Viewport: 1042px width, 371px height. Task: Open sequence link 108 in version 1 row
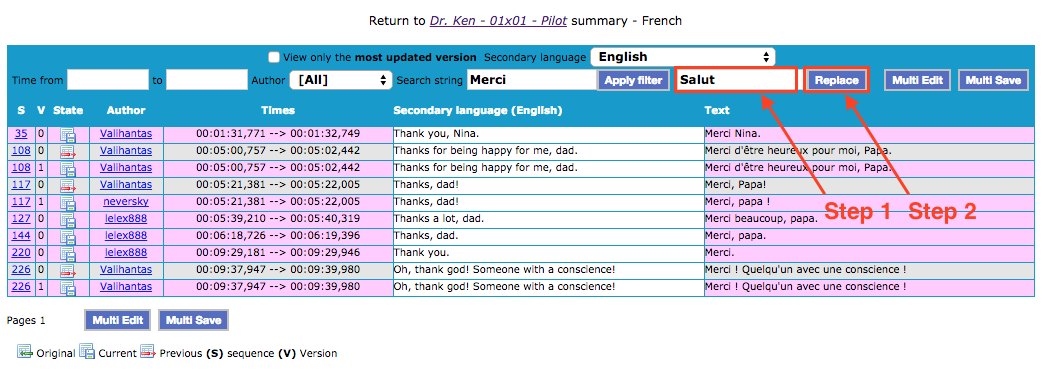[x=21, y=168]
